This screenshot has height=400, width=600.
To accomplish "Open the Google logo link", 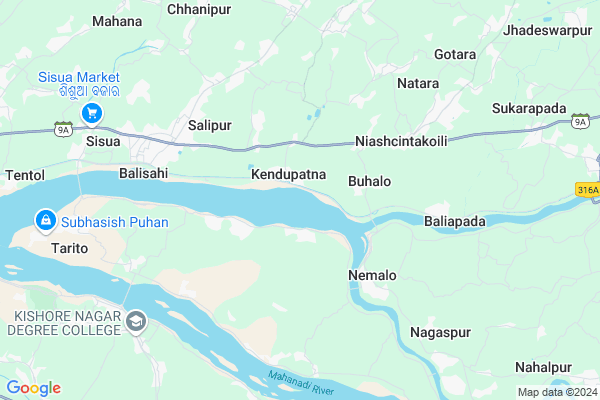I will 34,388.
